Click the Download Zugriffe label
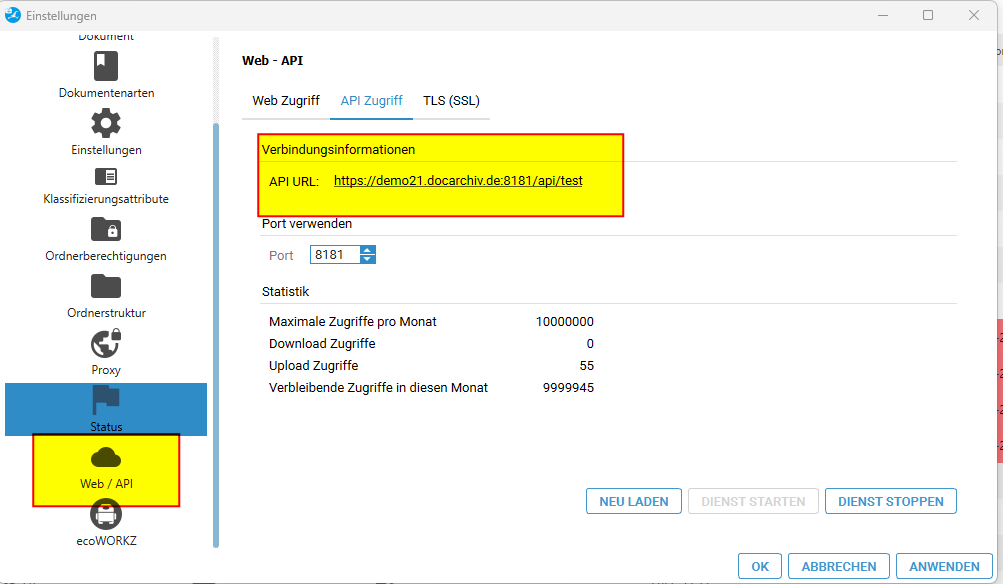Viewport: 1003px width, 584px height. click(x=322, y=343)
